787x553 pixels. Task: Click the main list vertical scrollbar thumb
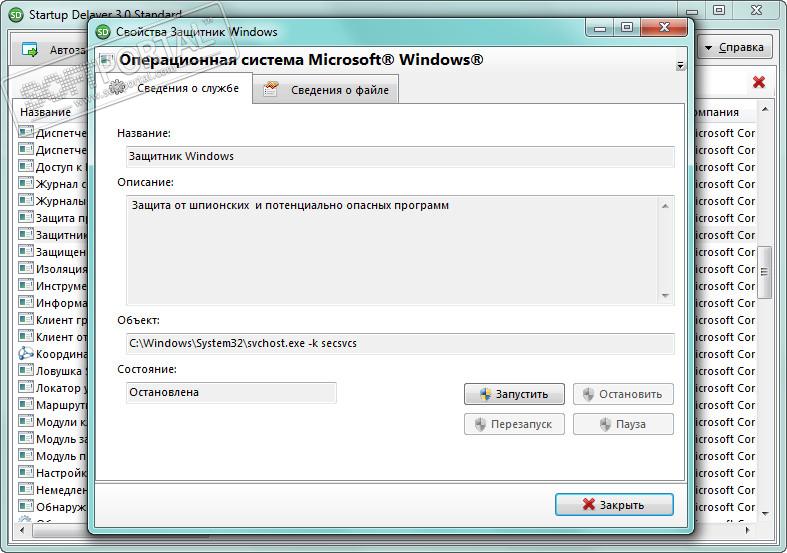[764, 271]
